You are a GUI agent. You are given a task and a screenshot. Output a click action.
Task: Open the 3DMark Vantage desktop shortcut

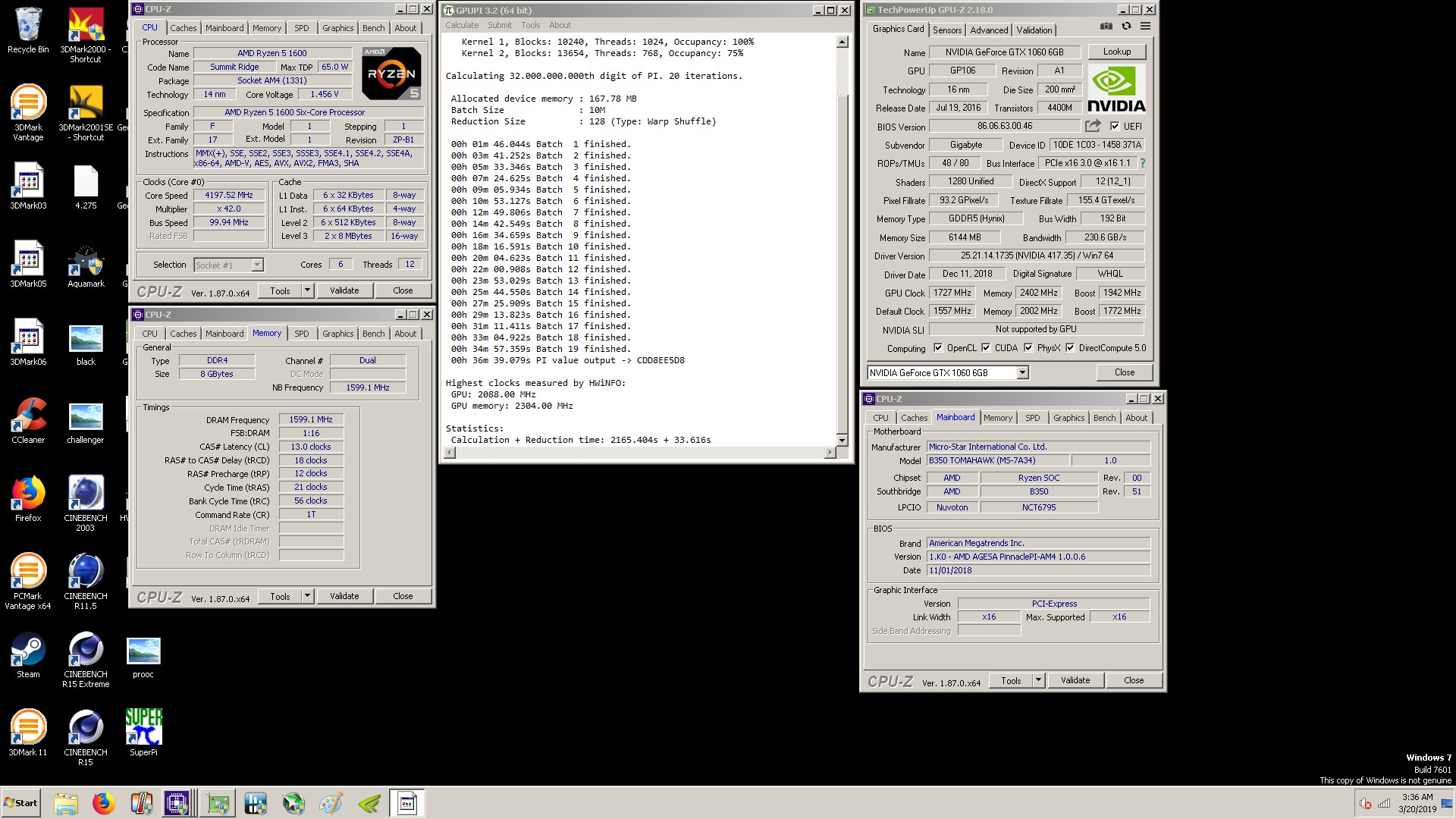point(28,114)
